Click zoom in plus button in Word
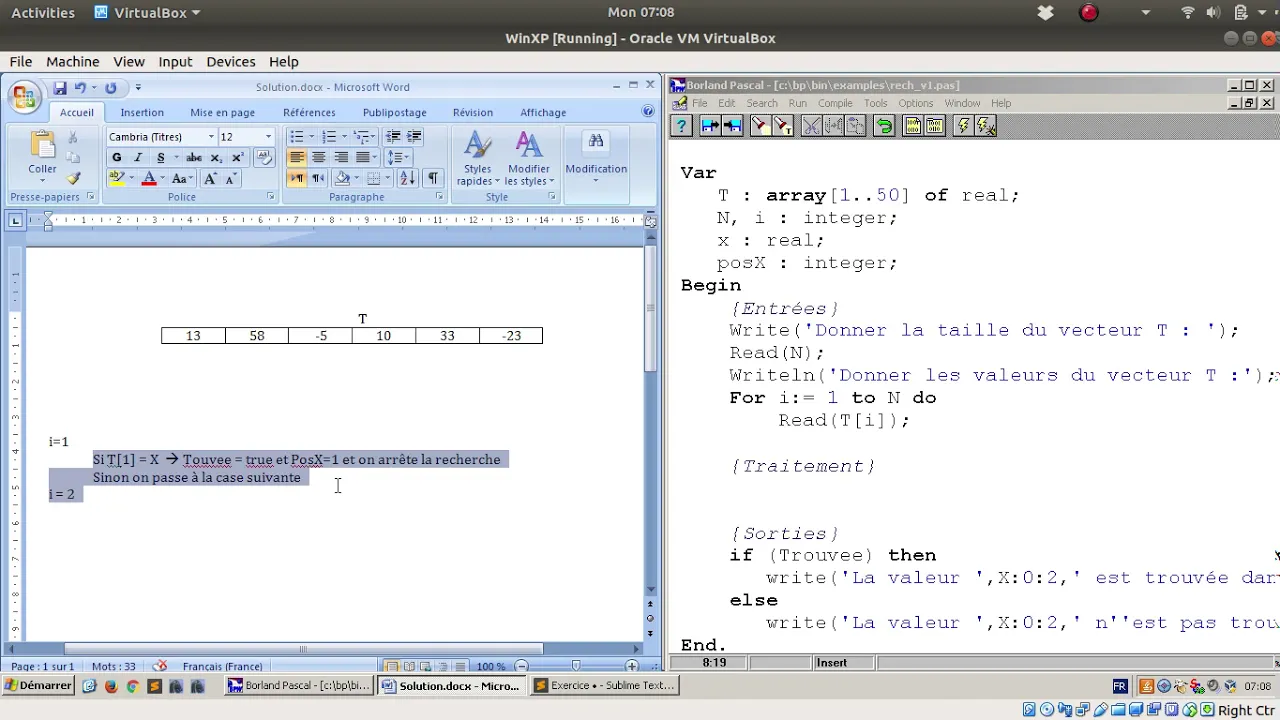 pos(631,666)
